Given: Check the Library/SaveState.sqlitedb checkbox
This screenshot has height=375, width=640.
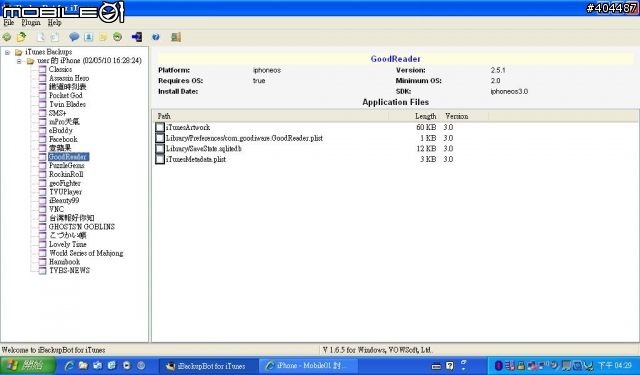Looking at the screenshot, I should point(160,149).
